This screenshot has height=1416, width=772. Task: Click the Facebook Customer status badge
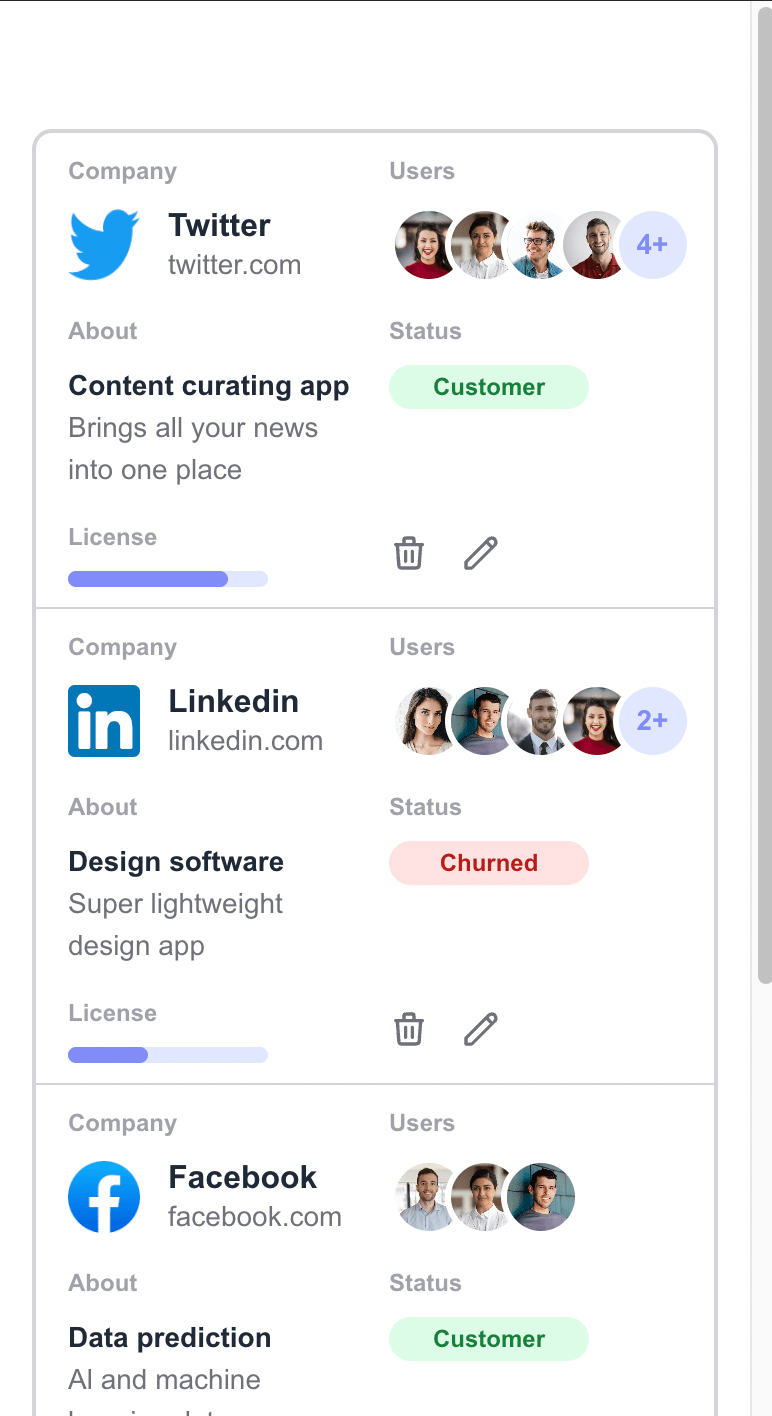pyautogui.click(x=489, y=1339)
